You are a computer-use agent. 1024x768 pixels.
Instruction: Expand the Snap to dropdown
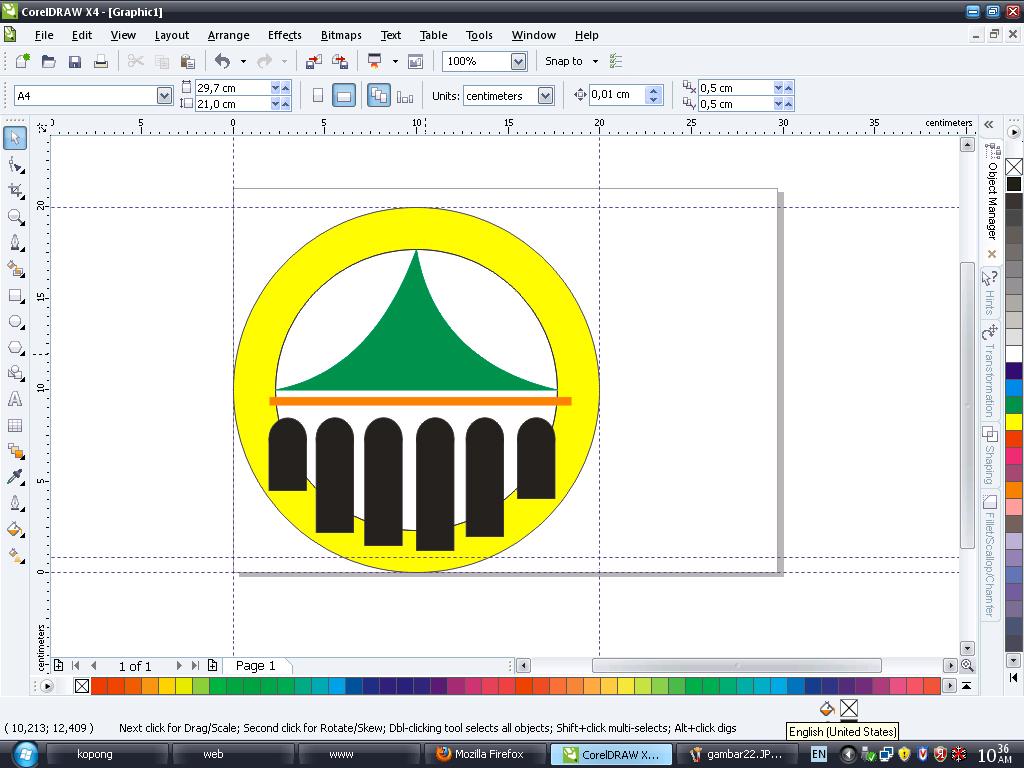tap(595, 61)
